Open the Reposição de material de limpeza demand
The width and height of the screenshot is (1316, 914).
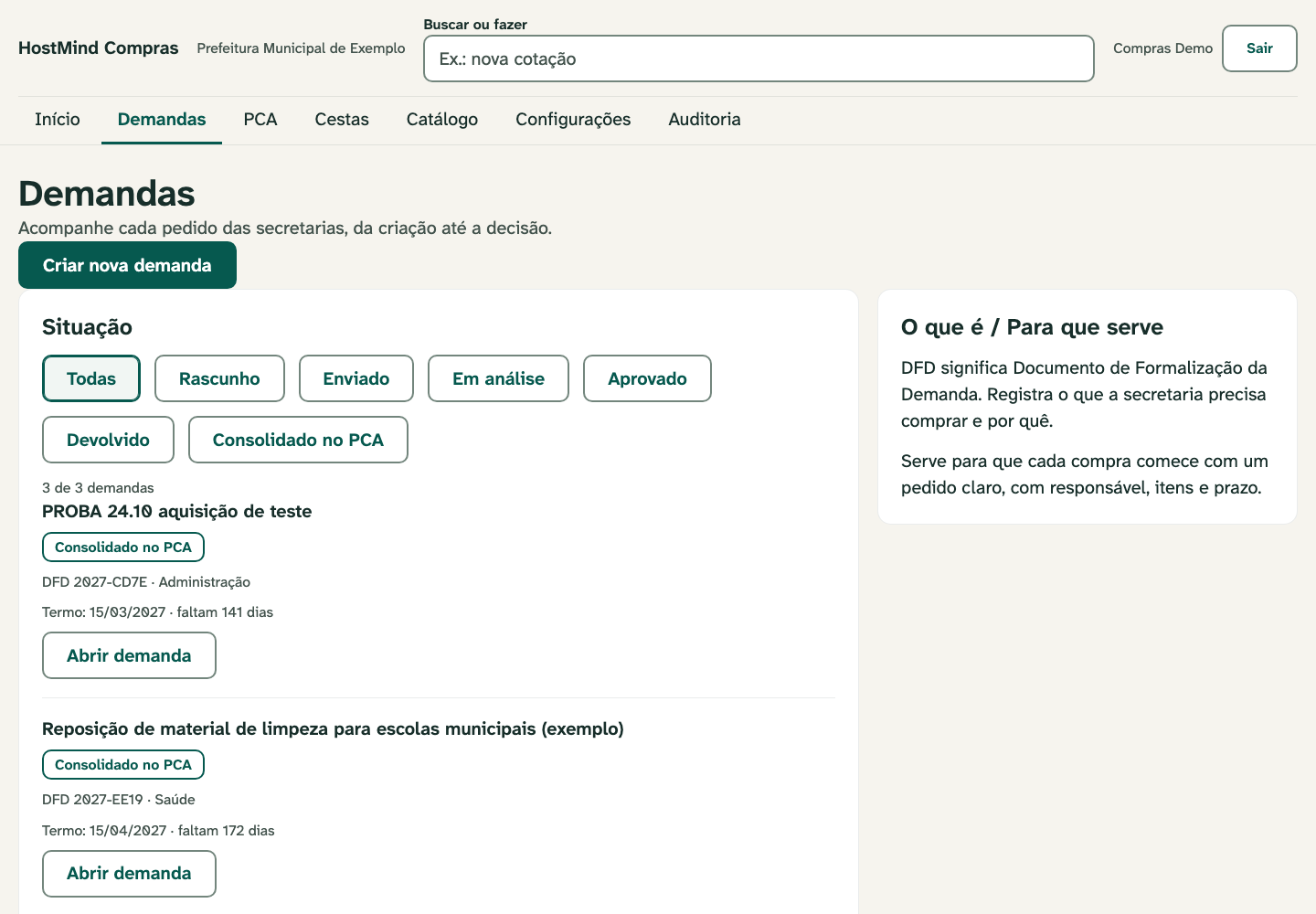pyautogui.click(x=129, y=874)
